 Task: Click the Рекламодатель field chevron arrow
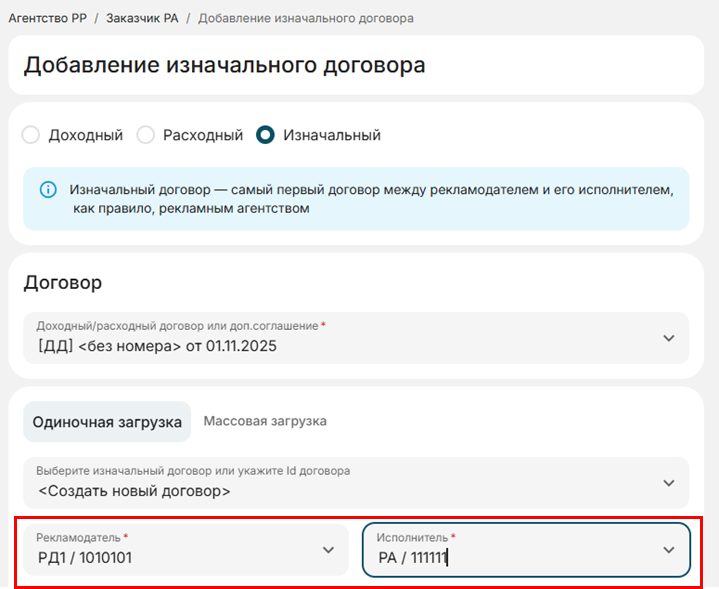tap(327, 550)
